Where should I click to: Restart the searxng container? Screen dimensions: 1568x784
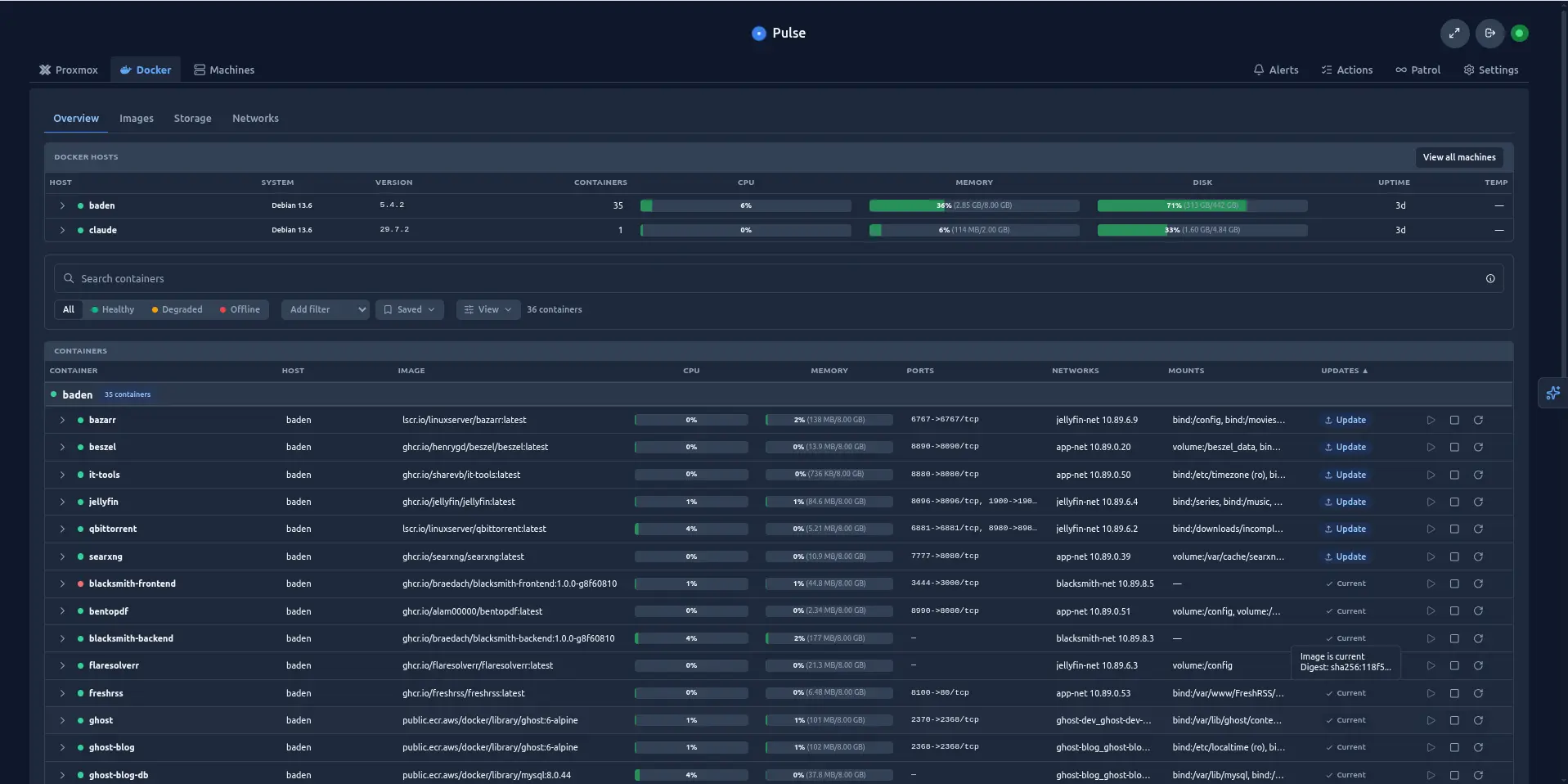[1478, 556]
